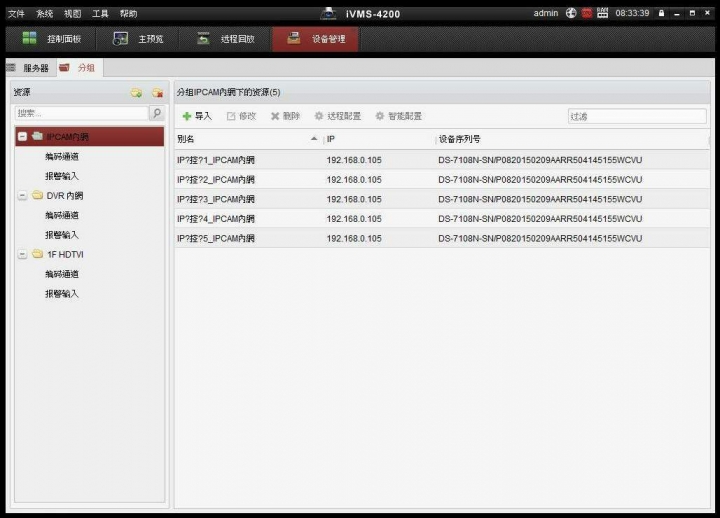Open the 帮助 menu
The image size is (720, 518).
129,13
